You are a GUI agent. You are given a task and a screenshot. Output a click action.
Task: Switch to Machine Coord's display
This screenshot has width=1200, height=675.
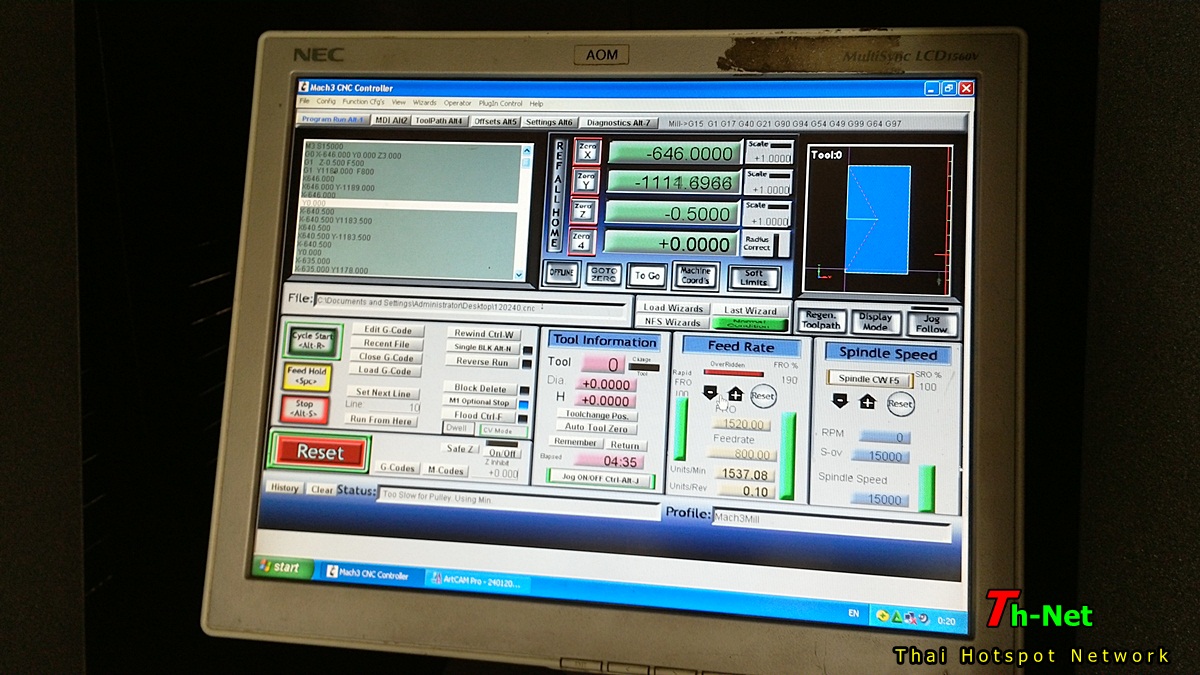point(695,276)
